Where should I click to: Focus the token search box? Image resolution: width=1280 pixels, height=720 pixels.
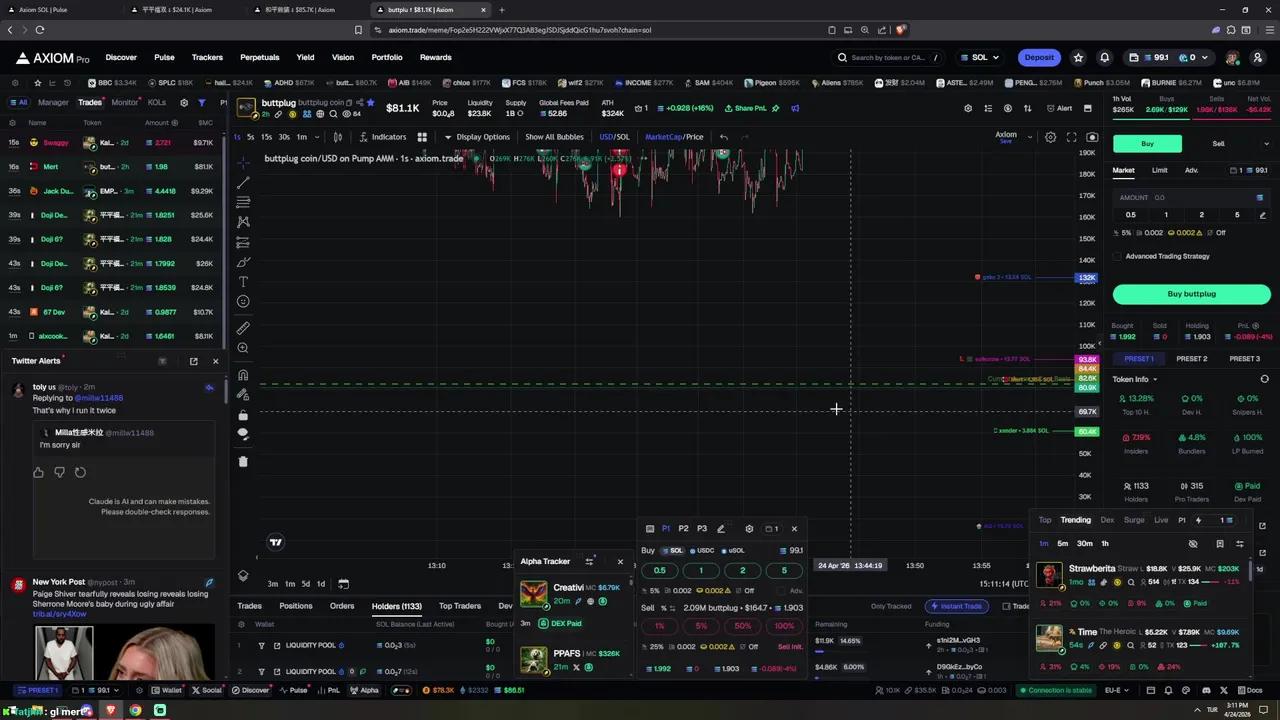pos(887,57)
